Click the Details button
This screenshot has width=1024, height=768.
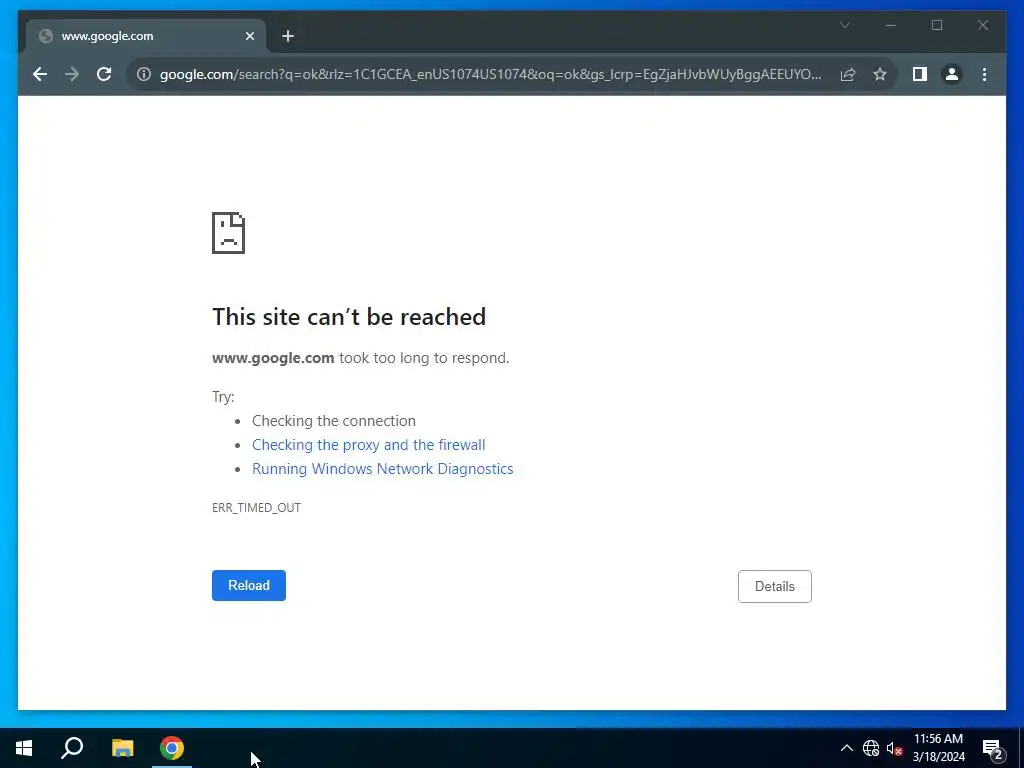(x=775, y=586)
